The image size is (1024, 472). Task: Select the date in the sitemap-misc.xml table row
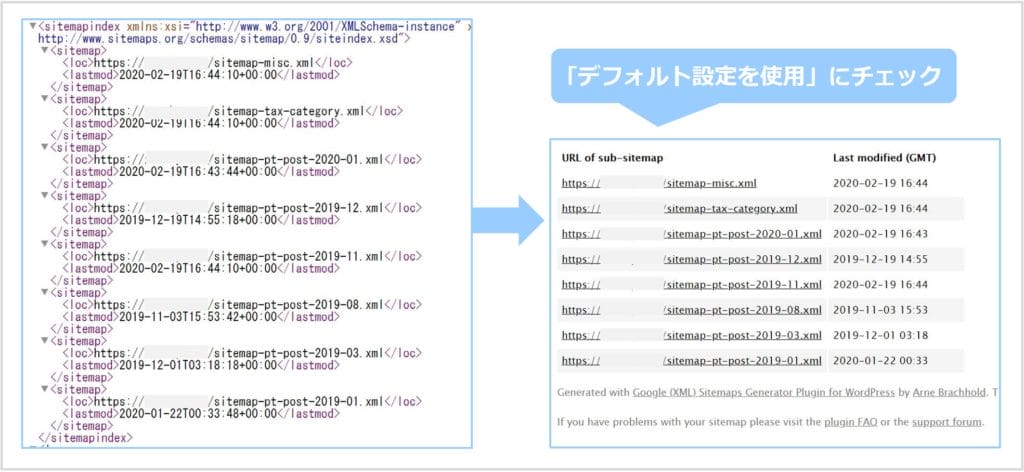(x=880, y=183)
